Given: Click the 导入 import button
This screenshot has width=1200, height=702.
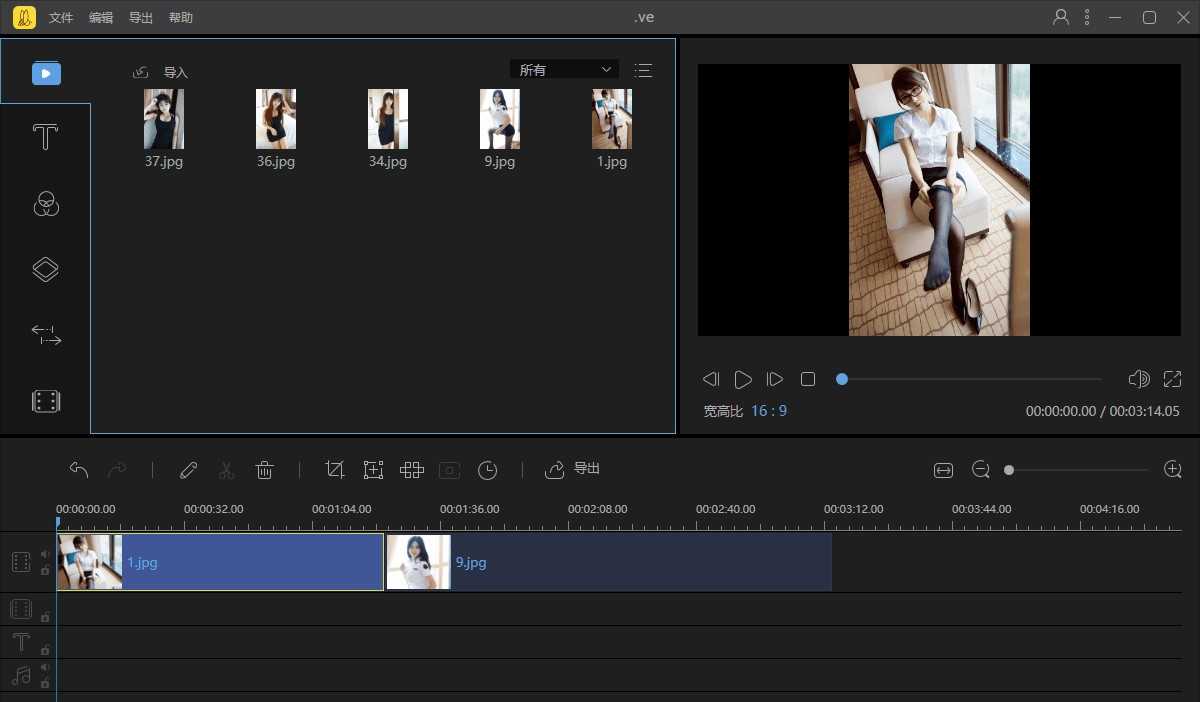Looking at the screenshot, I should coord(176,73).
